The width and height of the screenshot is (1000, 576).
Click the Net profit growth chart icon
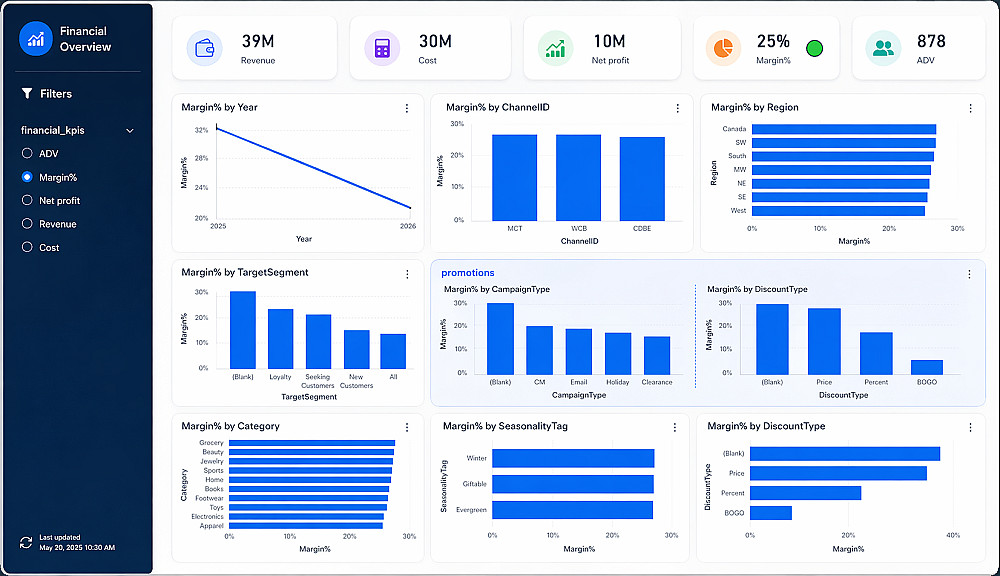click(x=555, y=48)
